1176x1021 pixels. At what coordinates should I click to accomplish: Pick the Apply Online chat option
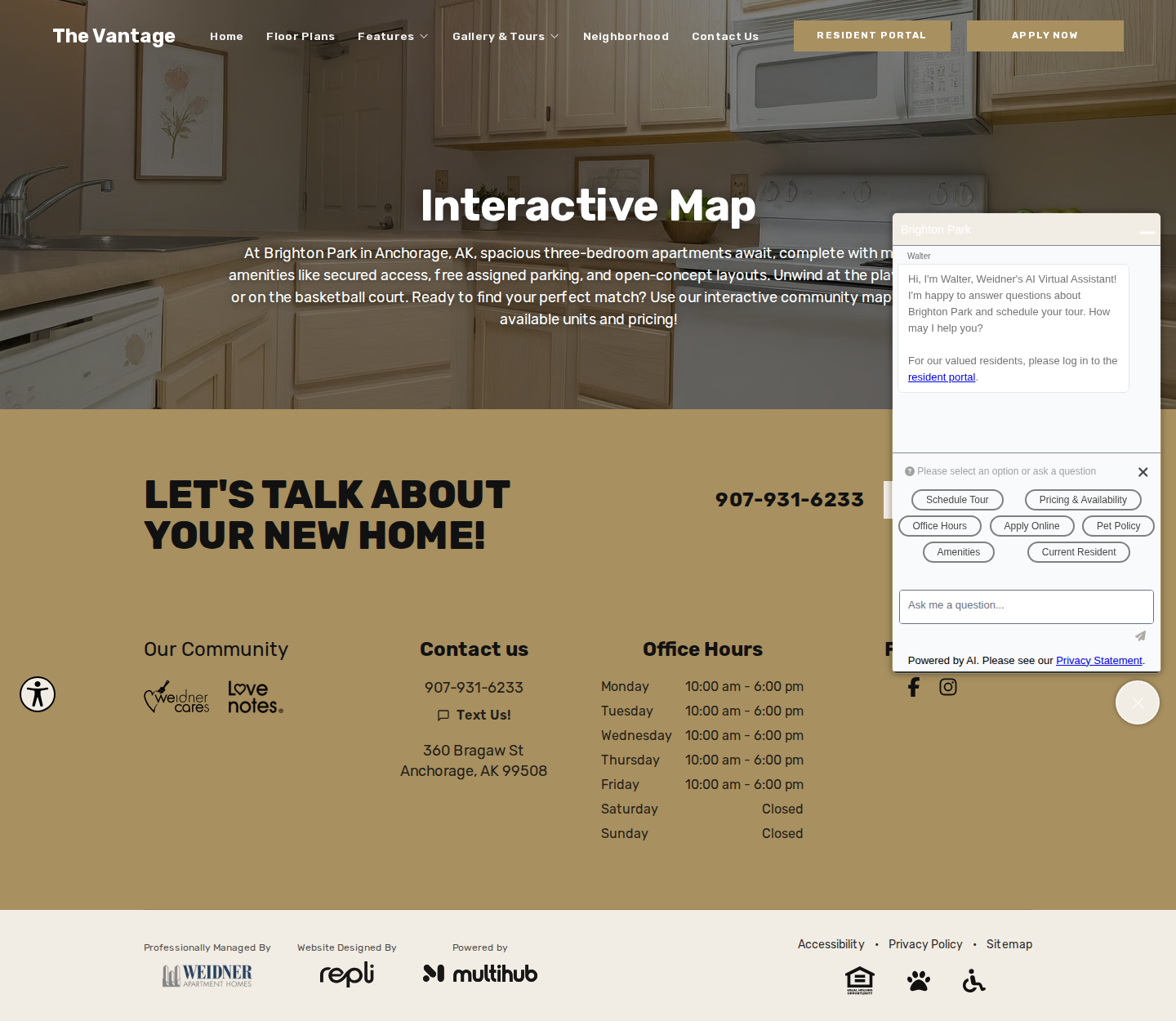tap(1031, 526)
